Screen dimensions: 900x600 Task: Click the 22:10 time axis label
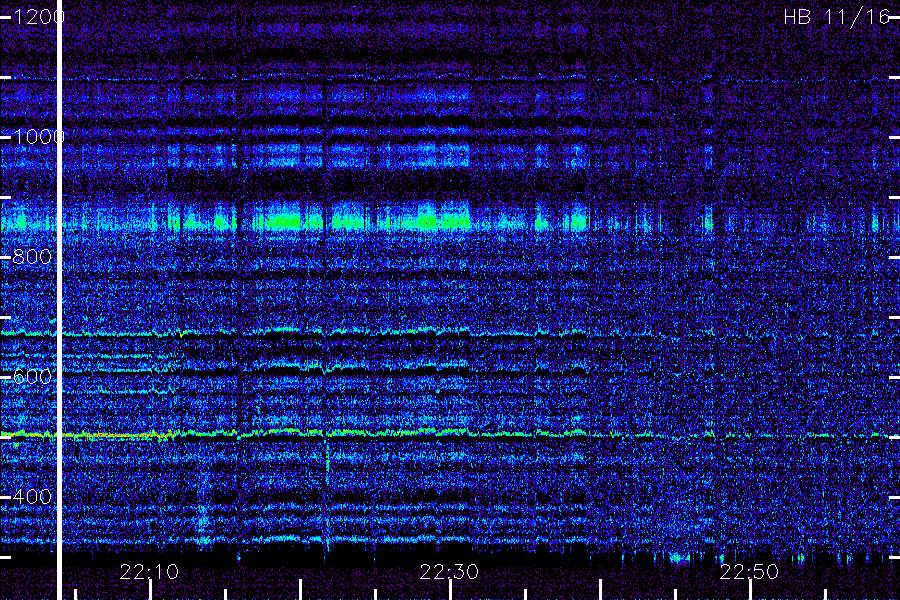point(149,572)
